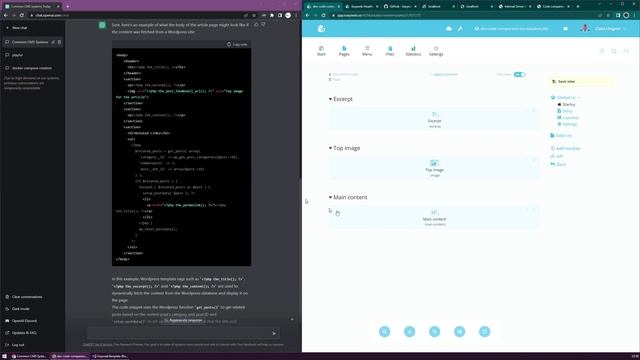Click the cloud icon in the blue header

point(449,29)
